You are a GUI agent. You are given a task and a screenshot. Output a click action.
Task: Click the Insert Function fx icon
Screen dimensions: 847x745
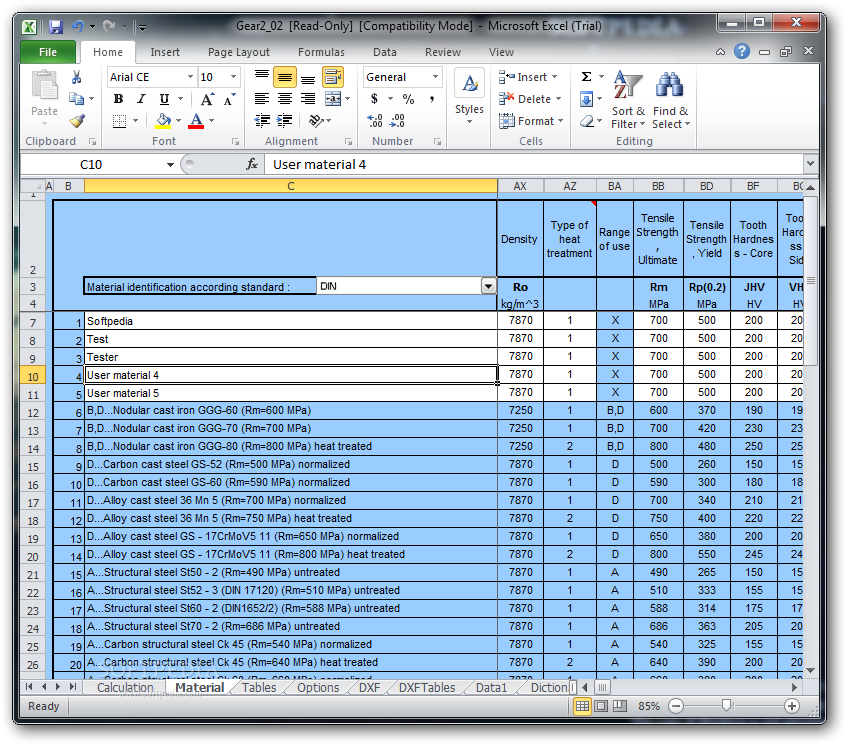(x=252, y=164)
